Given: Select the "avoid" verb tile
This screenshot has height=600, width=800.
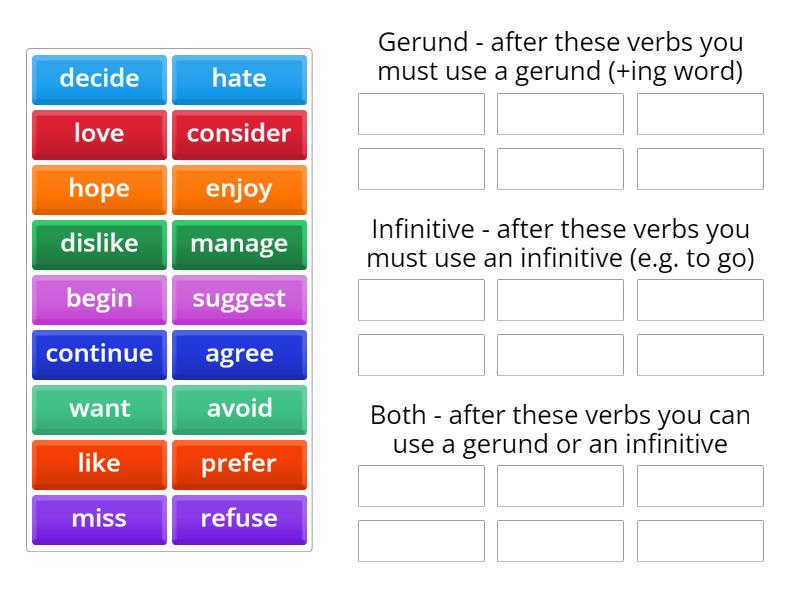Looking at the screenshot, I should click(x=239, y=409).
